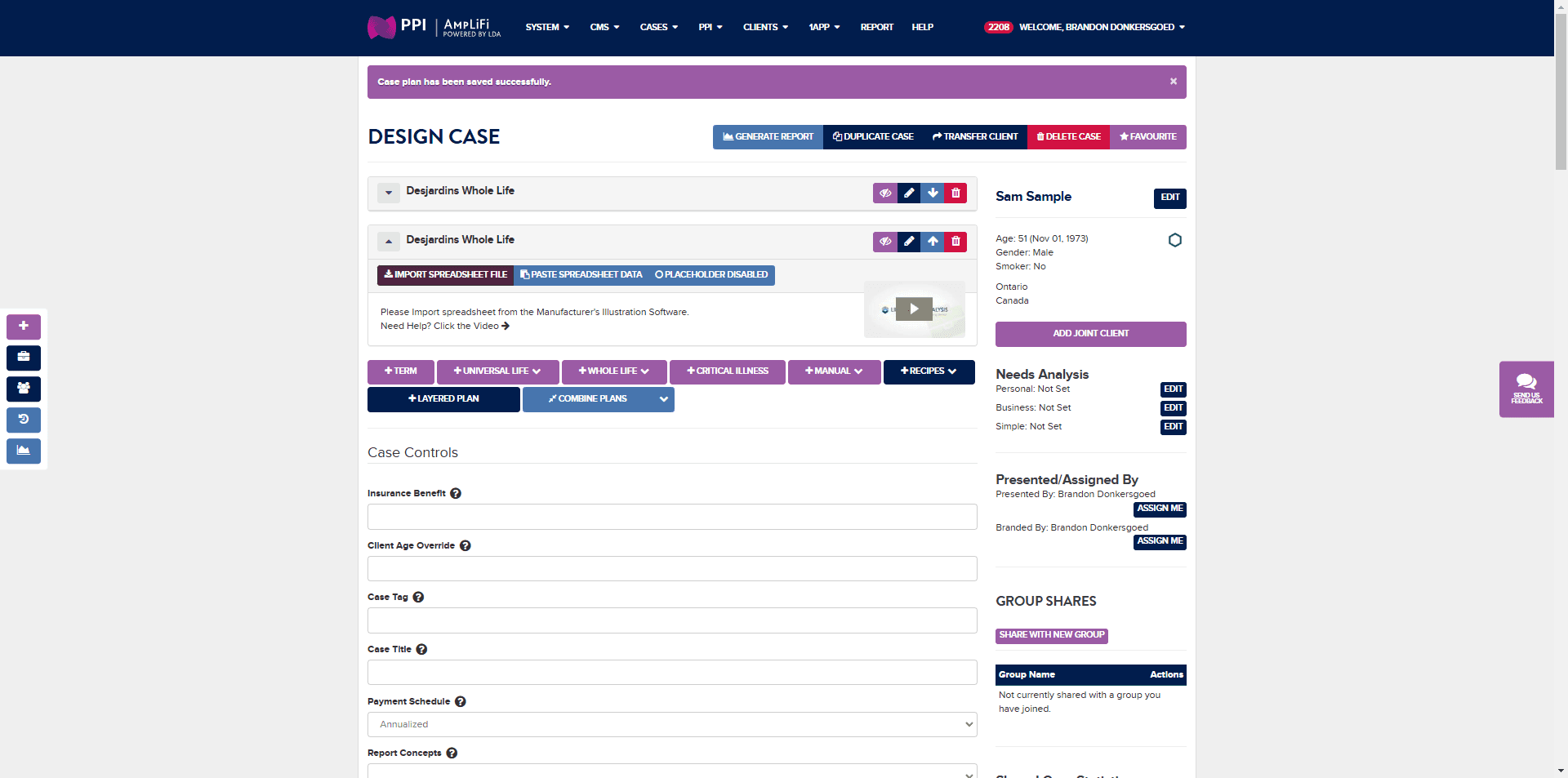
Task: Open the CLIENTS menu
Action: coord(765,27)
